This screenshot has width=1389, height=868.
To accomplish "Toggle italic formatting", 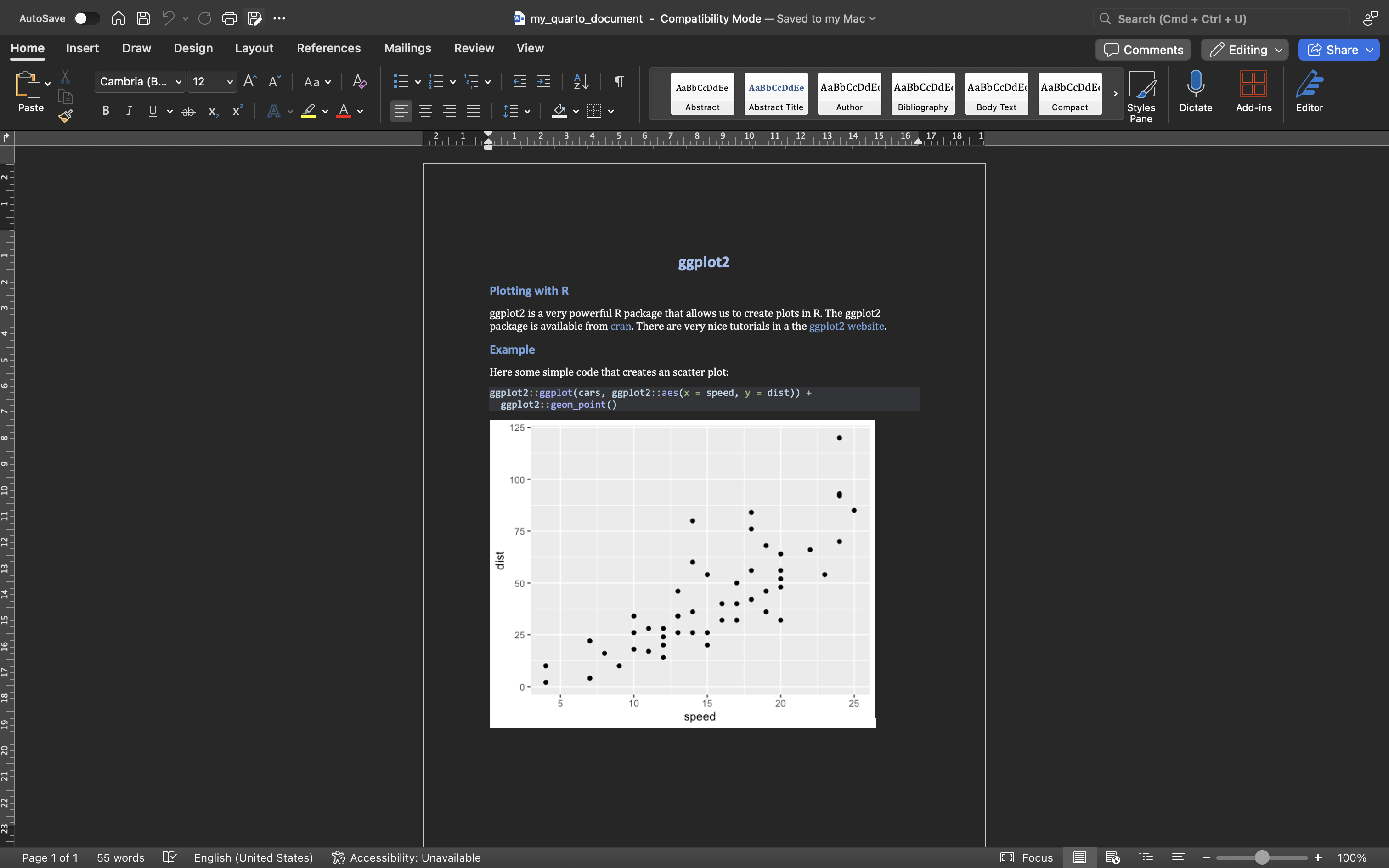I will (x=129, y=110).
